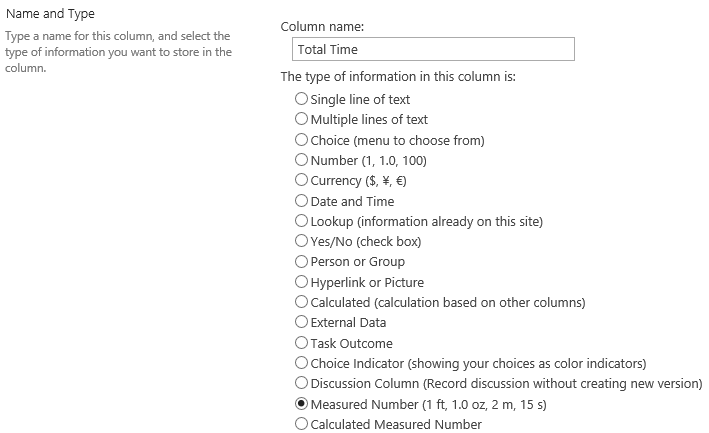Select the Currency column type

(301, 180)
